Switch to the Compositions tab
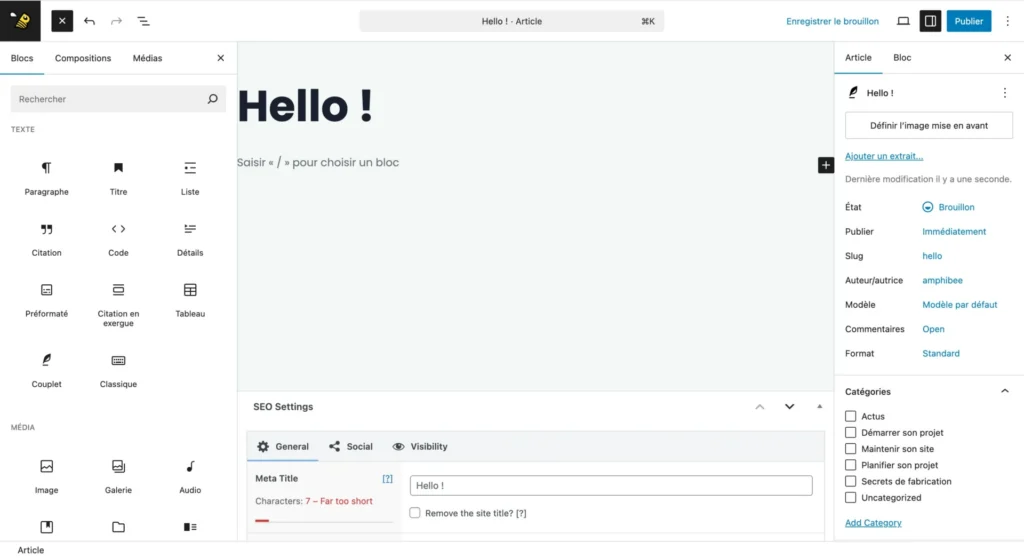 pos(83,58)
